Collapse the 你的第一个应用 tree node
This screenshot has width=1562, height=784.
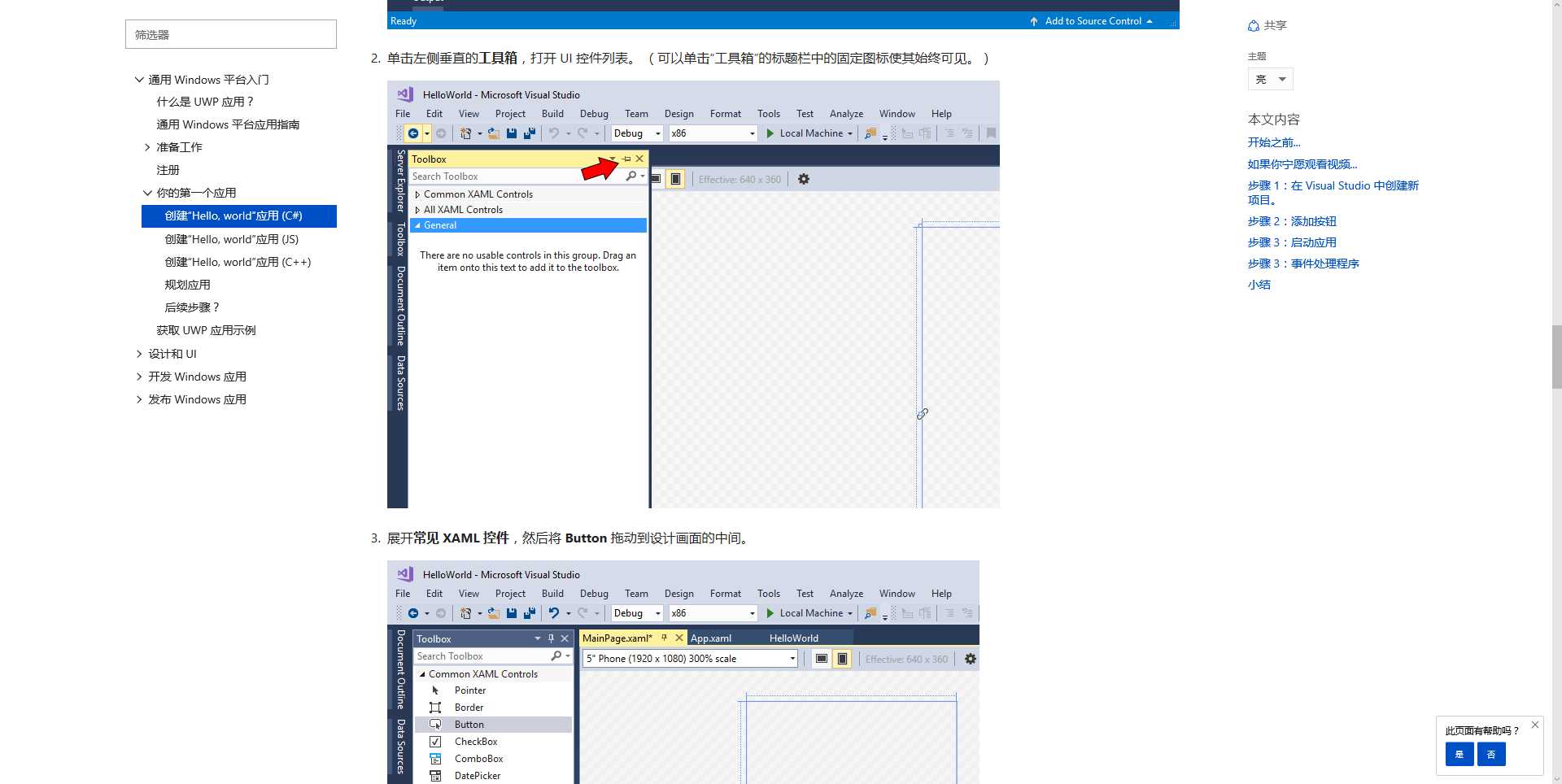click(x=147, y=193)
